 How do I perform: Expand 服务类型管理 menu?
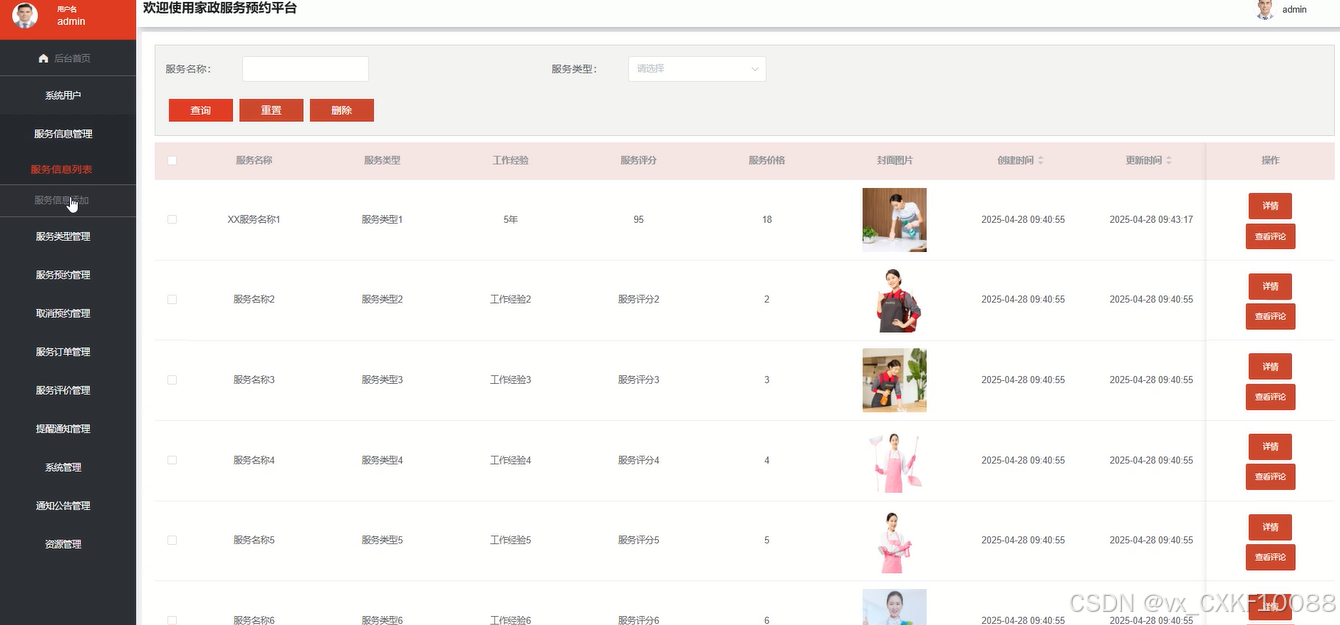click(x=63, y=237)
